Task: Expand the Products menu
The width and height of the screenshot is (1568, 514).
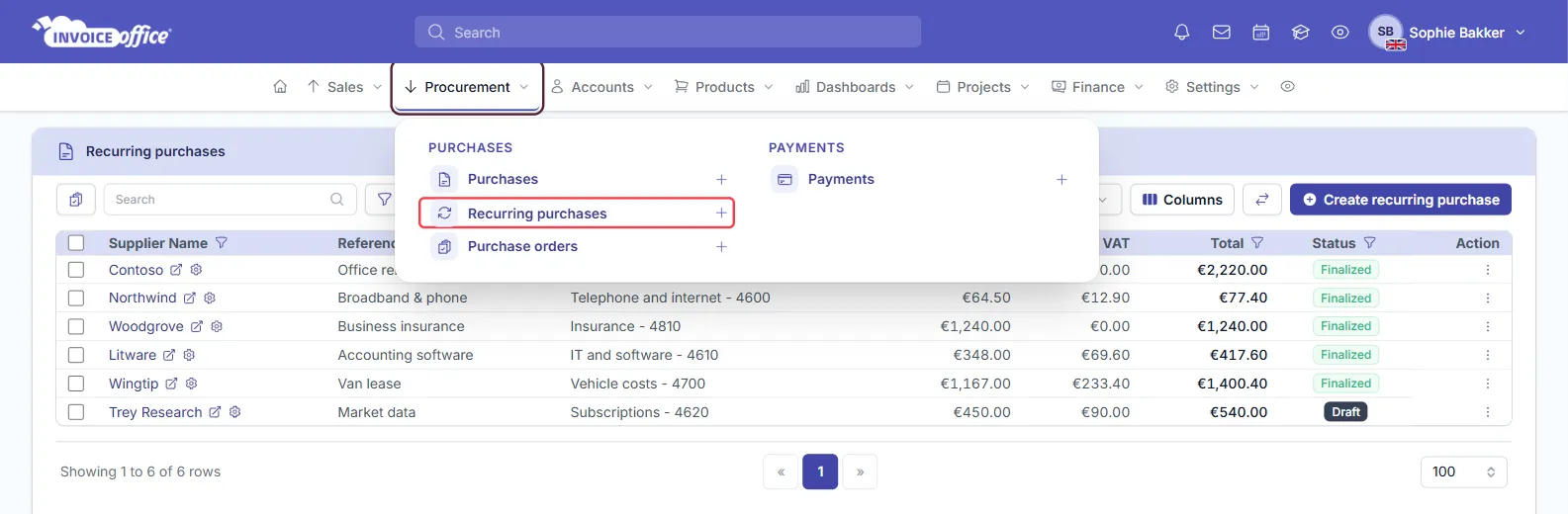Action: (x=724, y=87)
